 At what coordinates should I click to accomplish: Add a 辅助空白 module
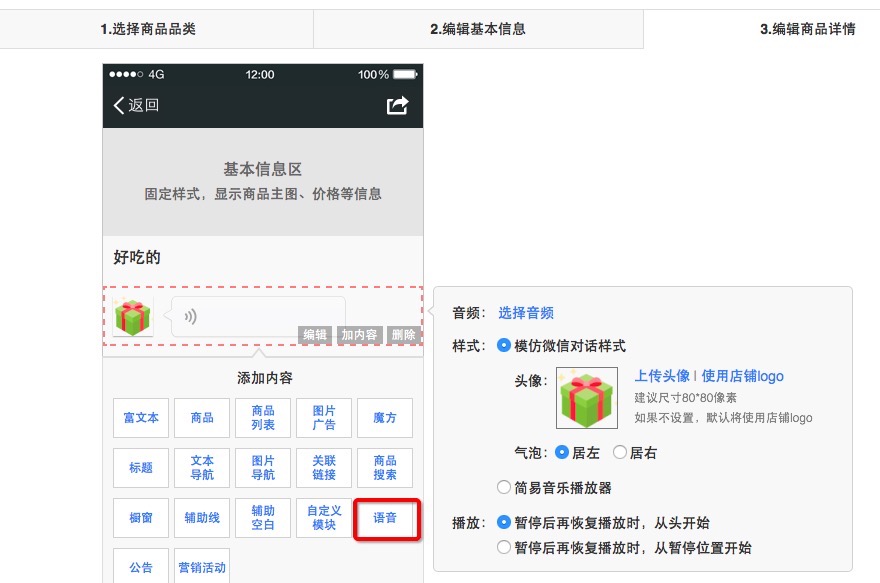pyautogui.click(x=263, y=518)
